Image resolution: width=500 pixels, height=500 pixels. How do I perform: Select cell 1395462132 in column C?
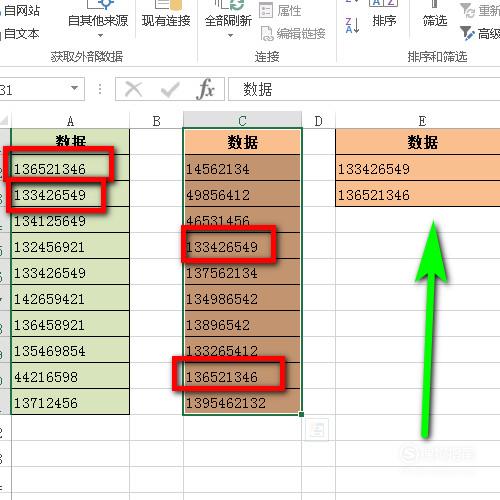(242, 402)
